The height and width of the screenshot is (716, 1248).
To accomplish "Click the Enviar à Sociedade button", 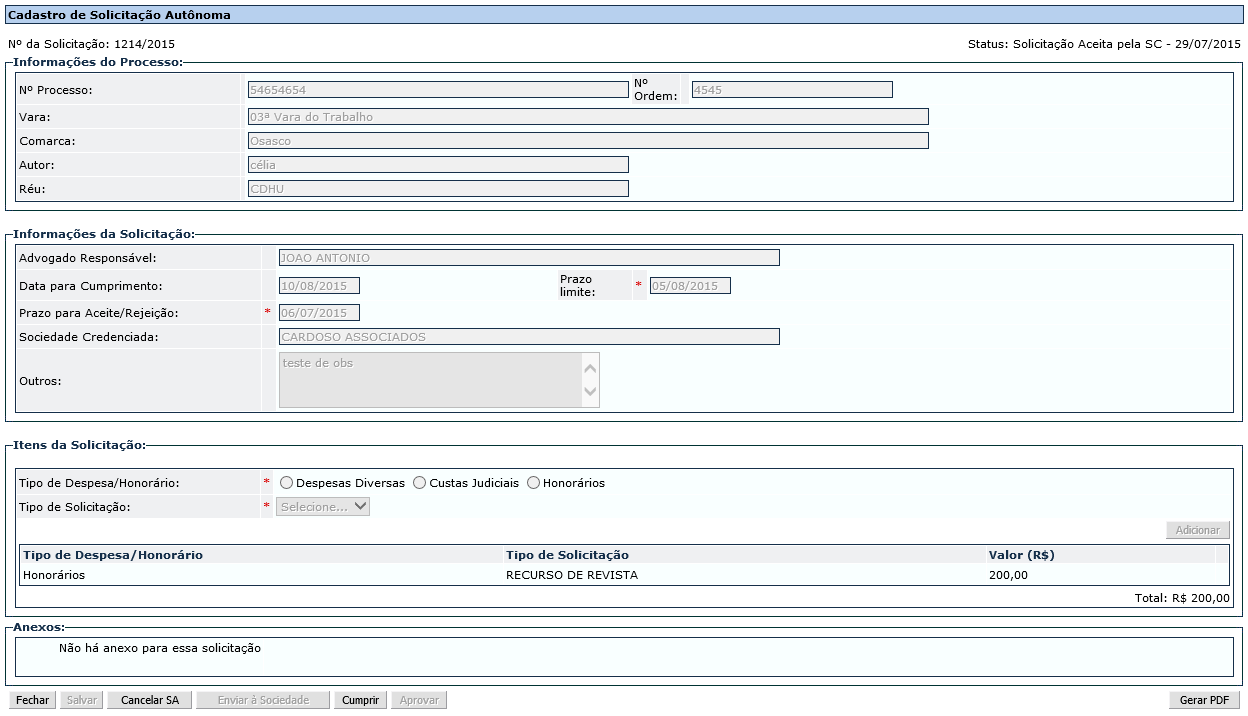I will (x=263, y=700).
